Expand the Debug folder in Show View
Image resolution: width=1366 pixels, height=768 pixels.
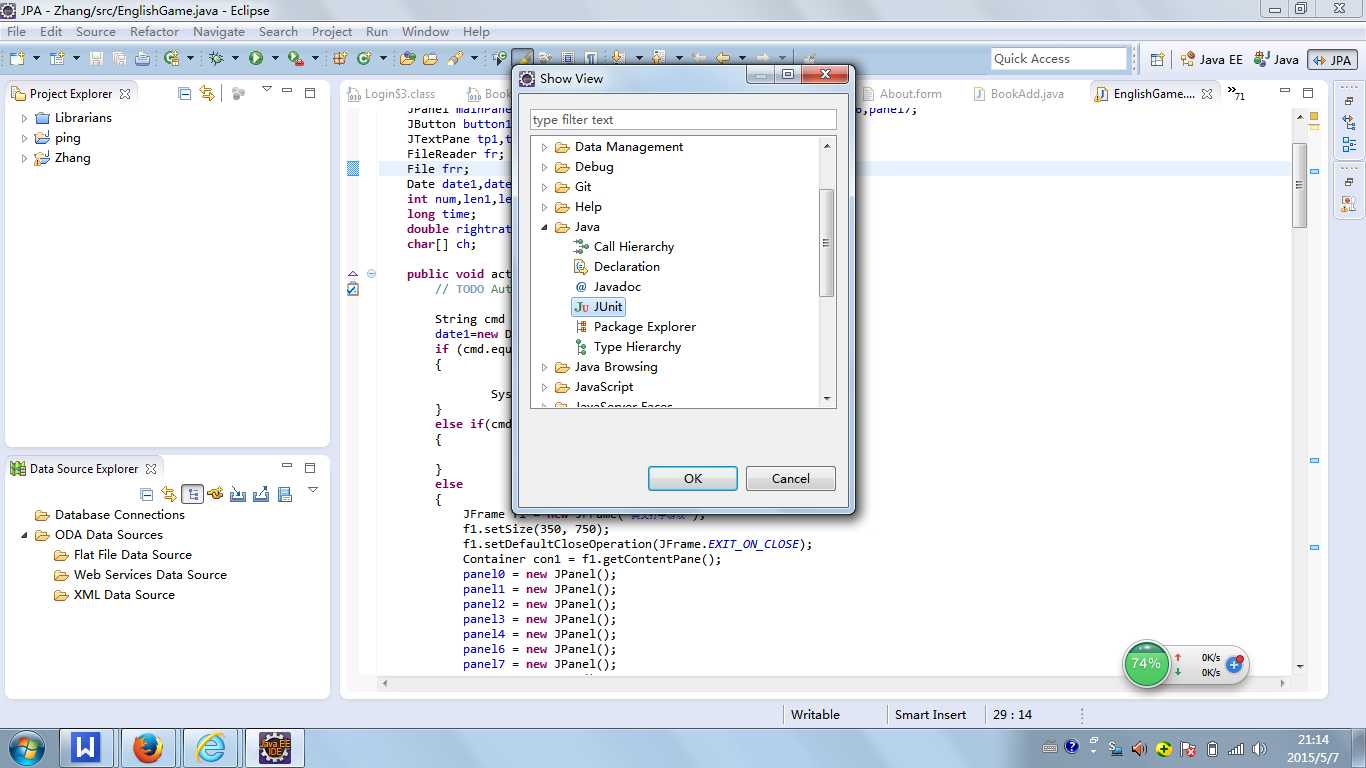[545, 167]
